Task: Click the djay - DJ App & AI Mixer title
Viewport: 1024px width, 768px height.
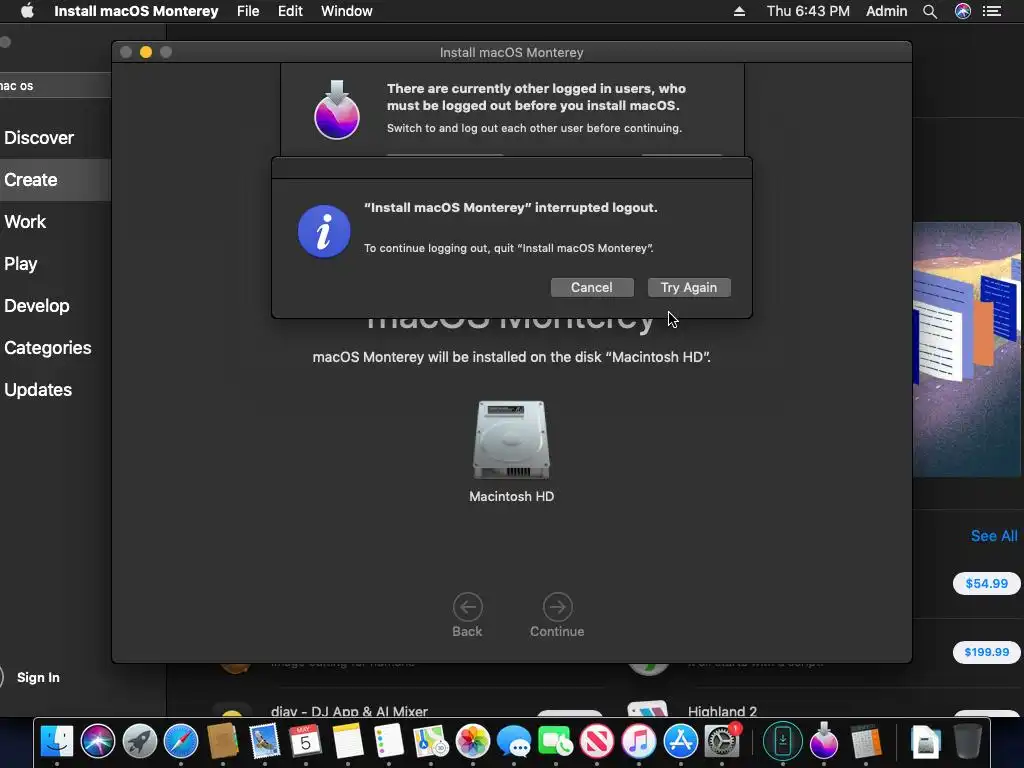Action: tap(349, 711)
